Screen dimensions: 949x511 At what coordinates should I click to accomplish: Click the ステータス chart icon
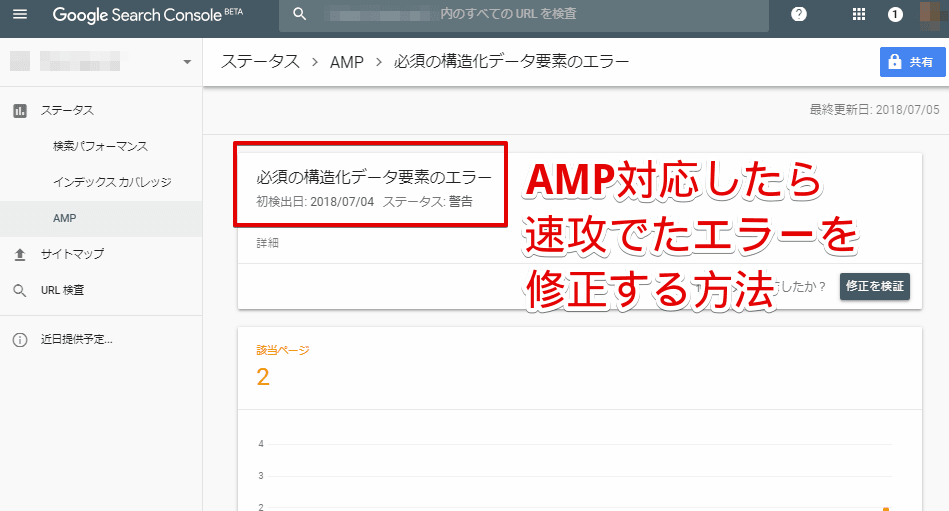pyautogui.click(x=20, y=110)
